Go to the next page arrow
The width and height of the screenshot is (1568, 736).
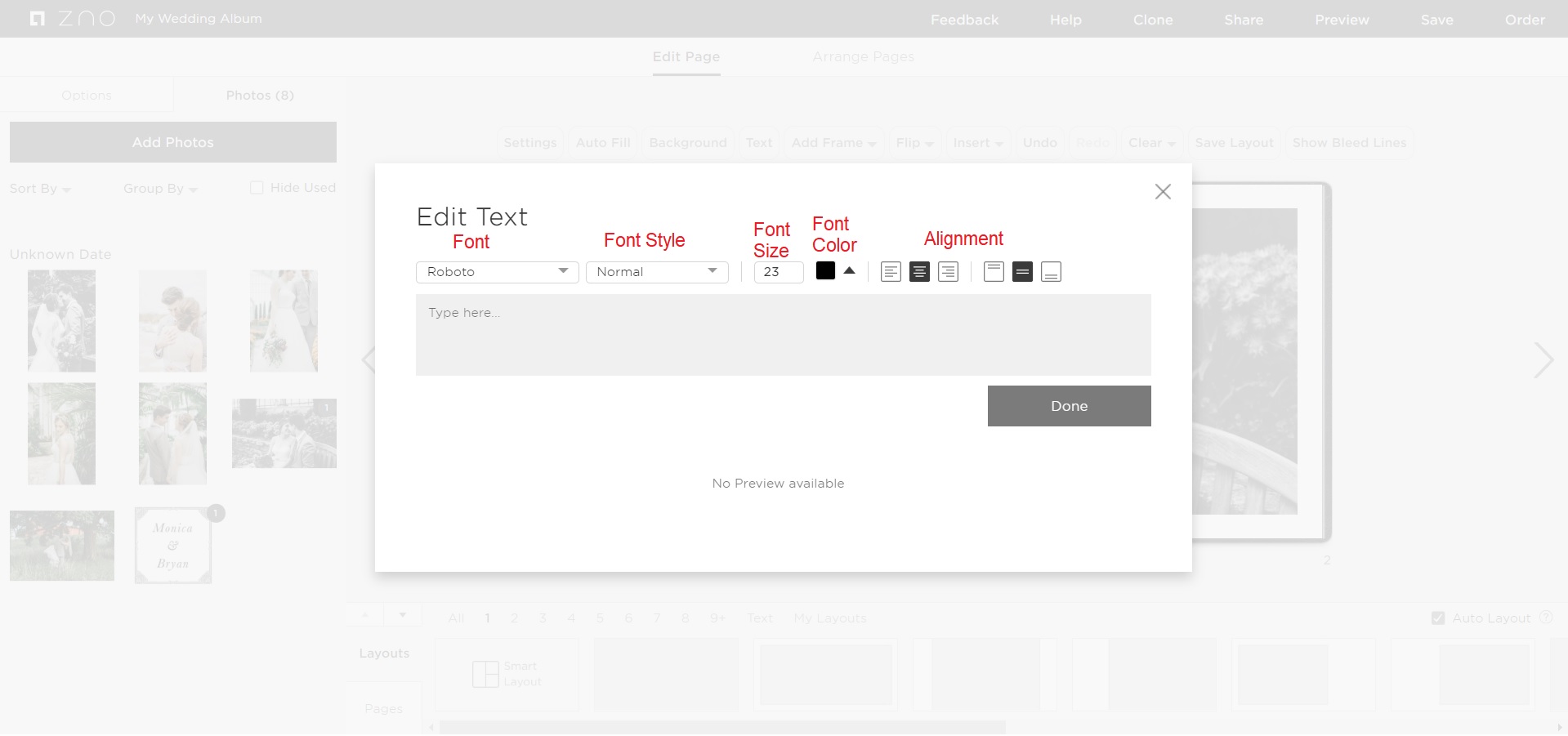[1543, 360]
